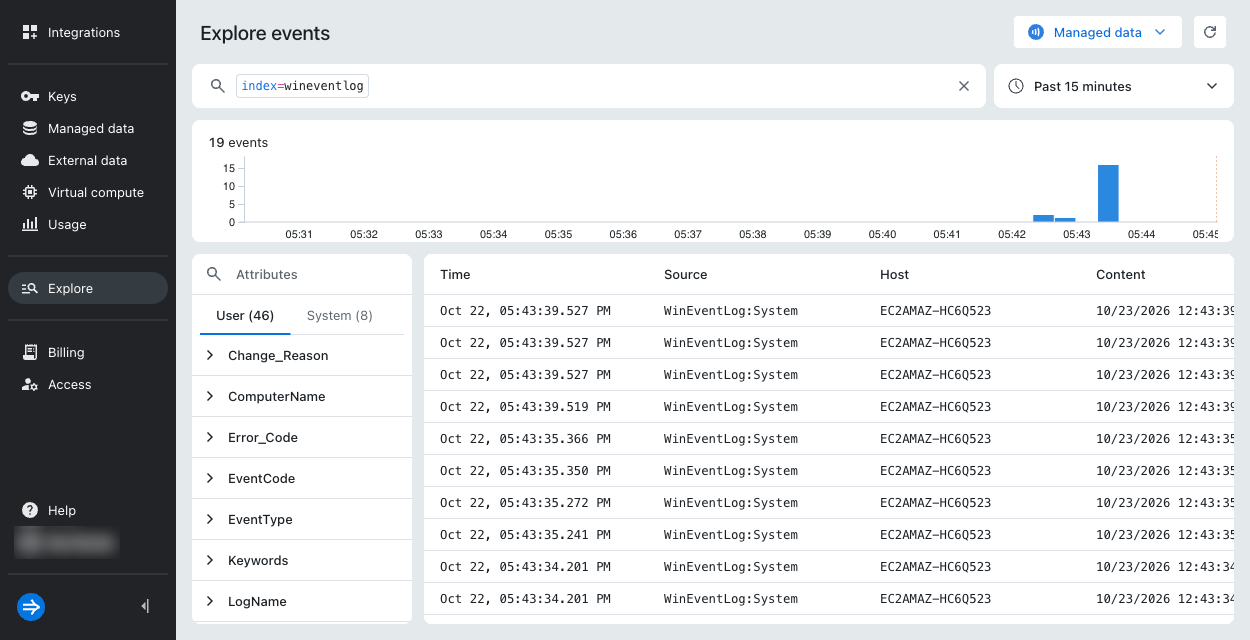Click the Source column header
The height and width of the screenshot is (640, 1250).
(x=685, y=274)
